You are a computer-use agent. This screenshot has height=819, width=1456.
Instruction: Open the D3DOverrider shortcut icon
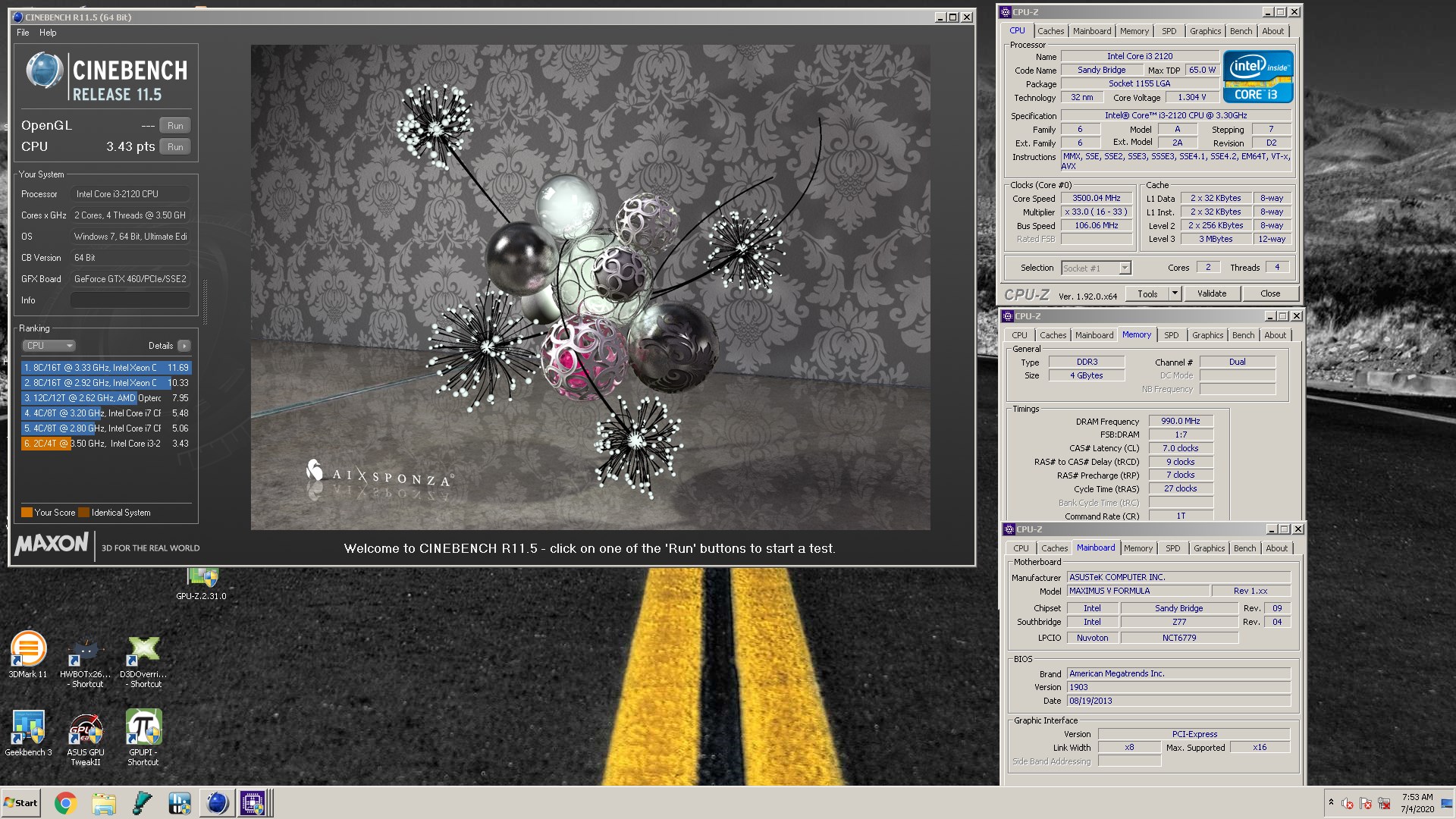pos(143,662)
